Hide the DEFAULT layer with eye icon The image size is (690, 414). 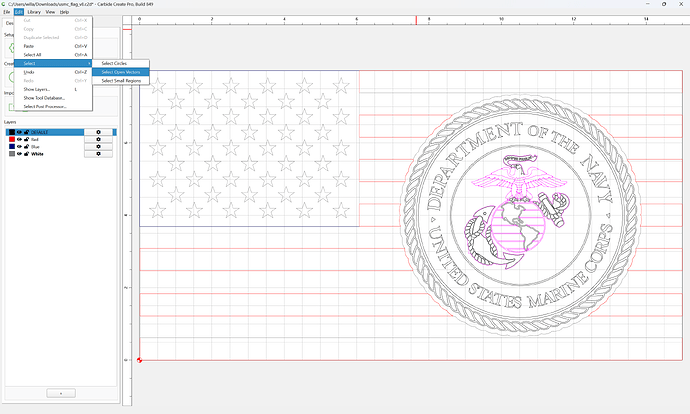(x=19, y=132)
